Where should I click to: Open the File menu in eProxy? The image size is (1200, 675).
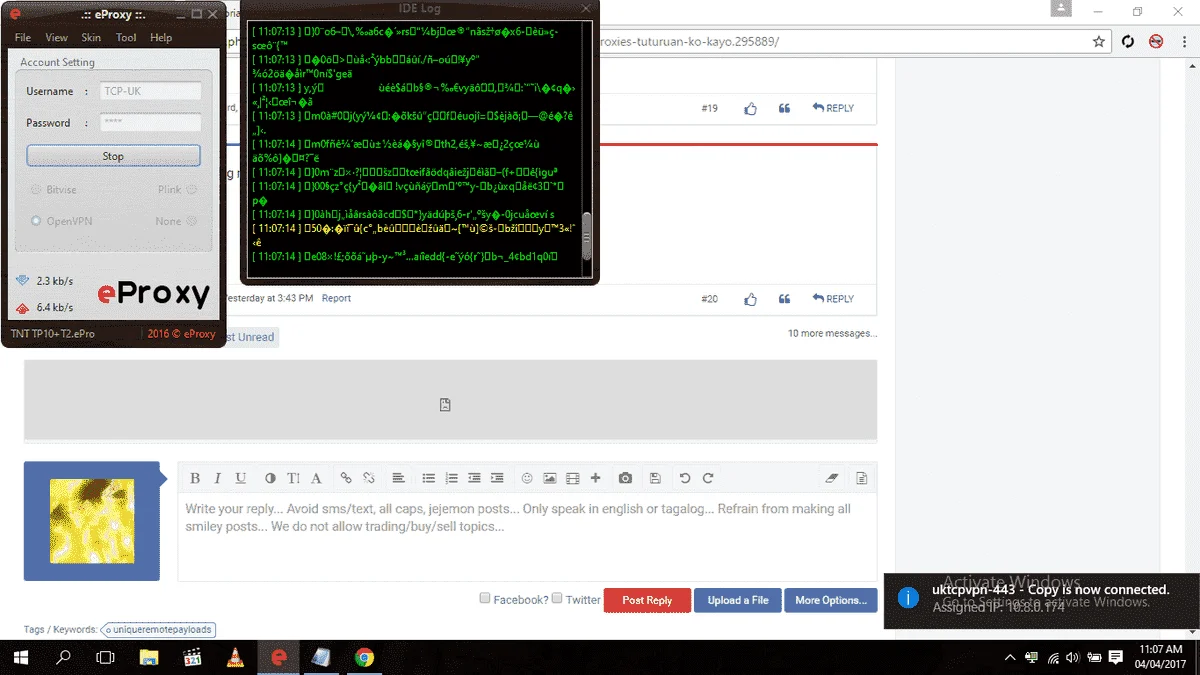22,37
